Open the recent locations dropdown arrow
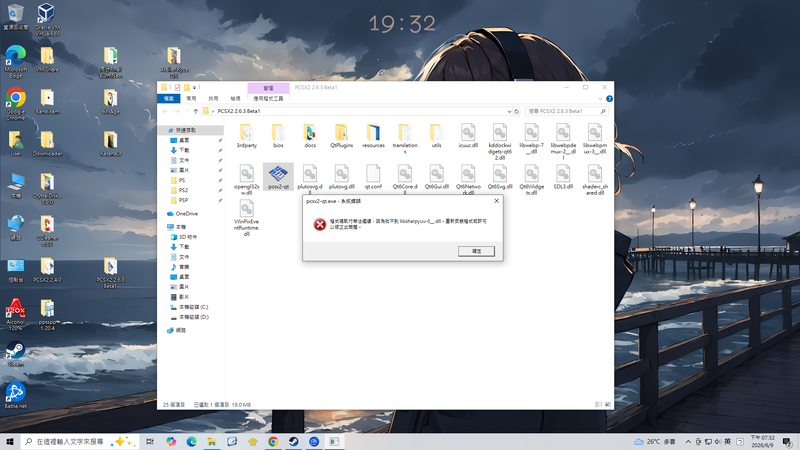Image resolution: width=800 pixels, height=450 pixels. tap(187, 111)
